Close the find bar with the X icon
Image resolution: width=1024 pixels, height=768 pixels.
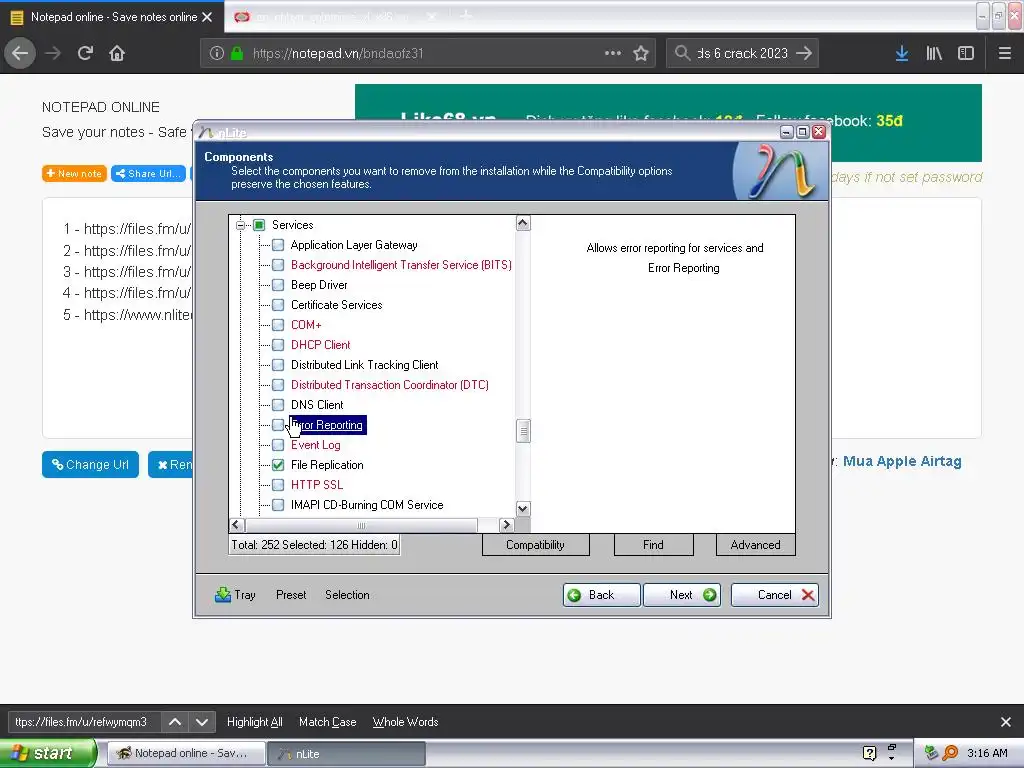tap(1006, 722)
